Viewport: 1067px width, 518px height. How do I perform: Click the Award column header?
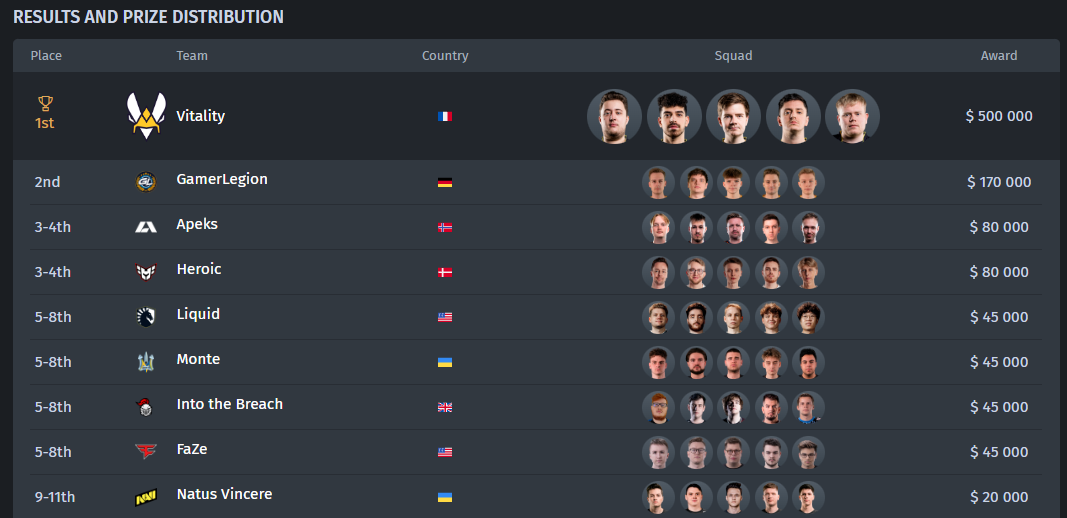click(999, 56)
